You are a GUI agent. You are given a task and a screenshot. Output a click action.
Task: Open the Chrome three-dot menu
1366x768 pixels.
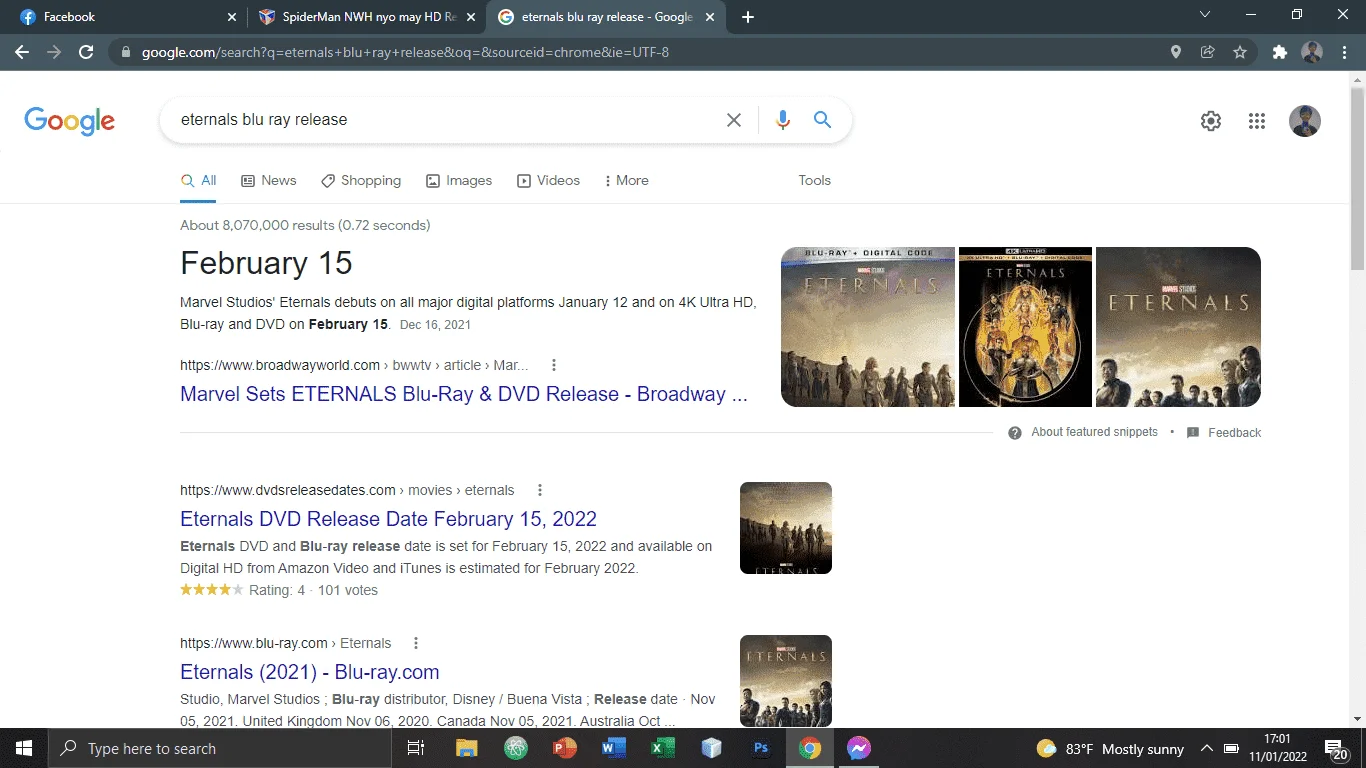[x=1345, y=52]
